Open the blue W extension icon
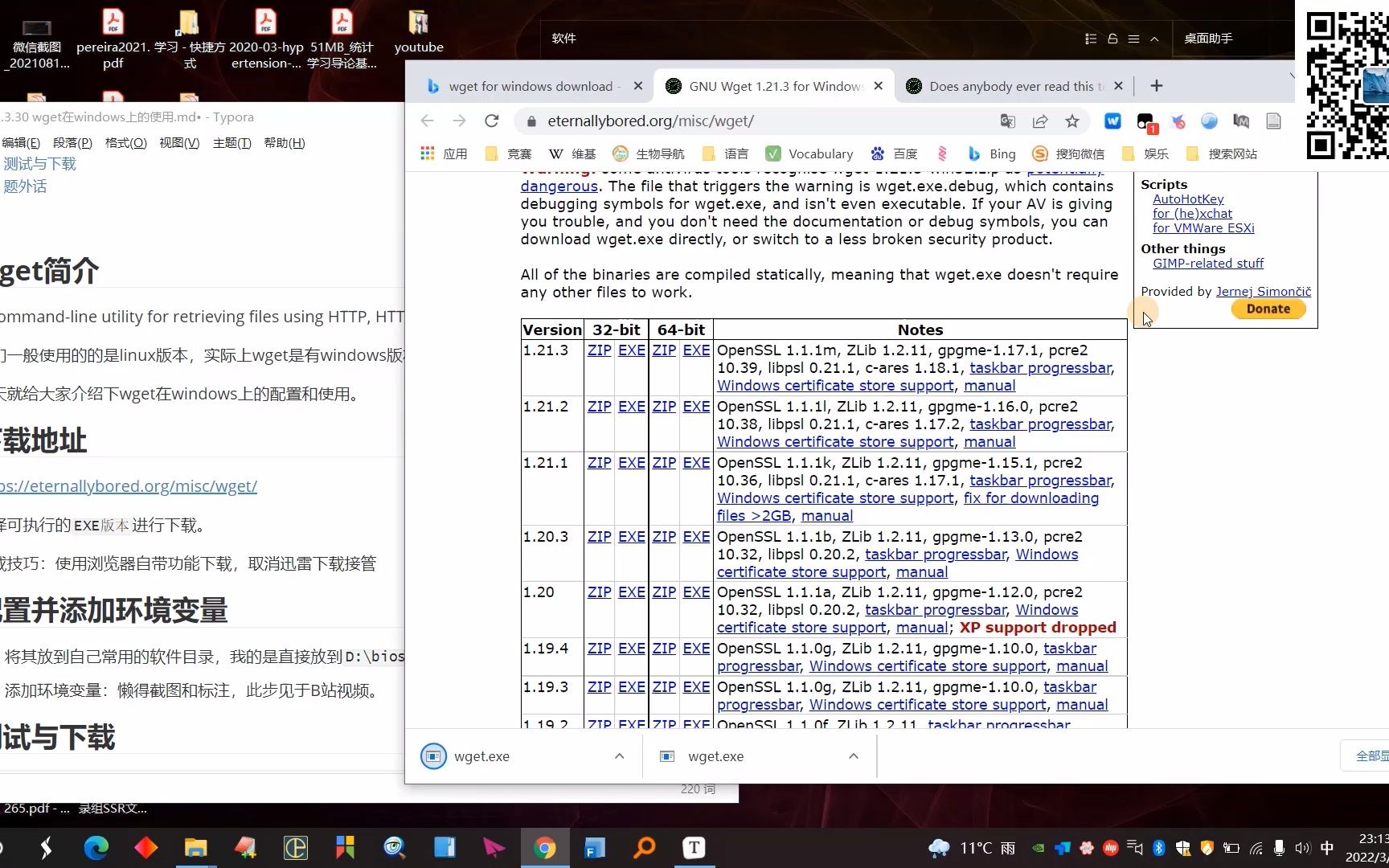 [1112, 121]
